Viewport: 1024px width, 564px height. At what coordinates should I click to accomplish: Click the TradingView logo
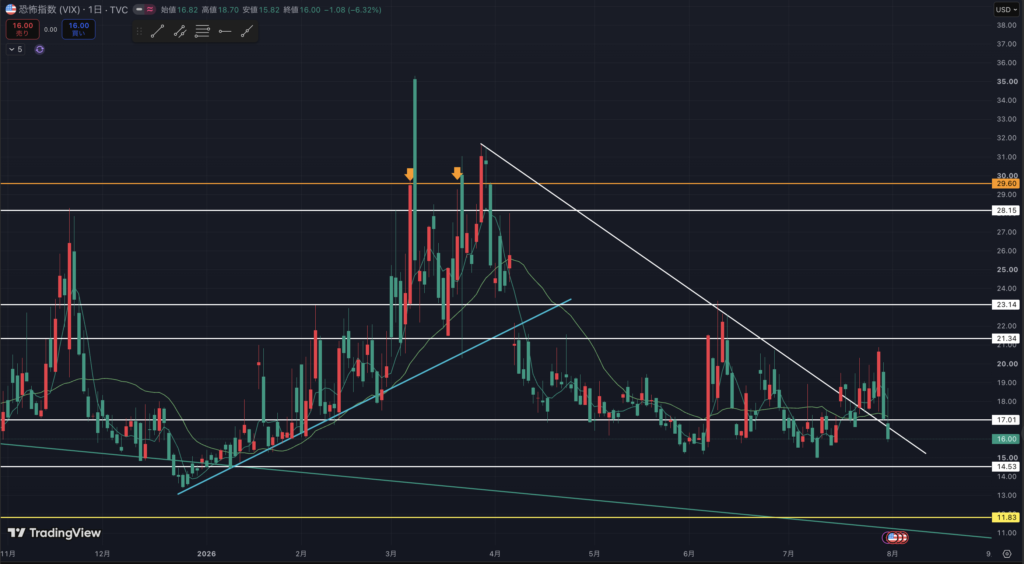pos(54,533)
